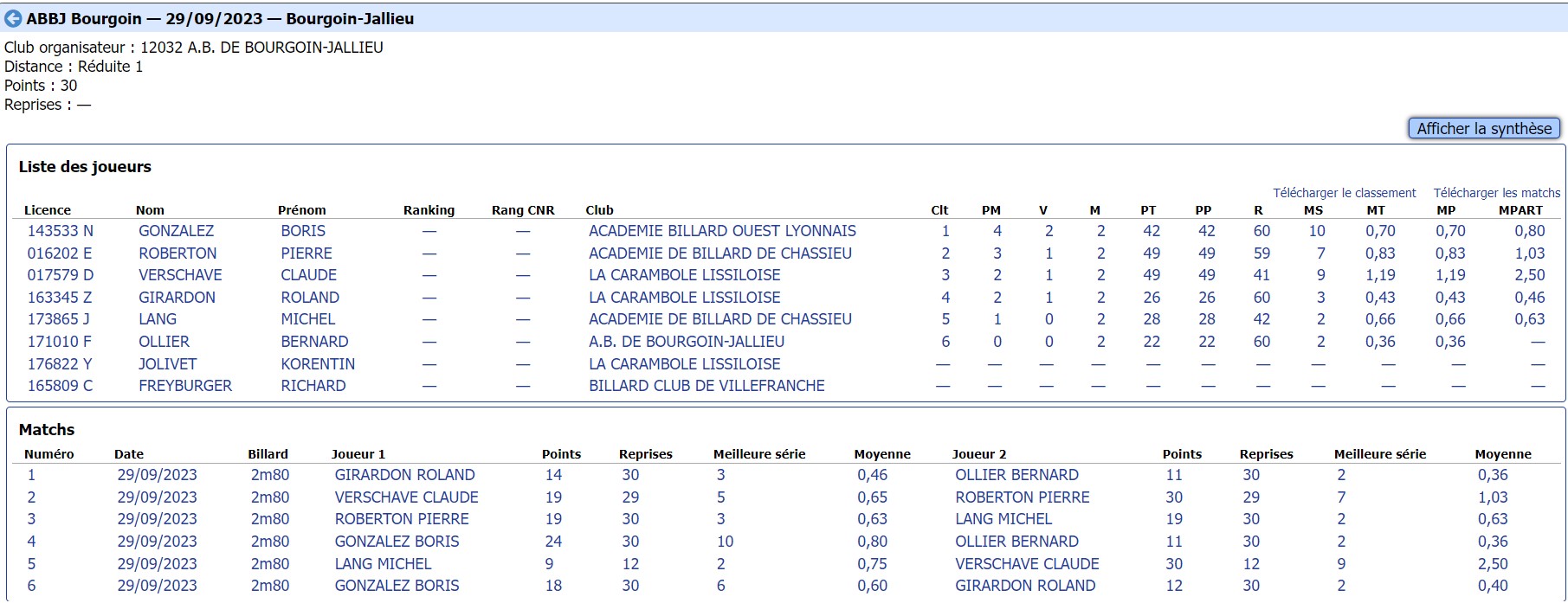Click GONZALEZ's MS value 10 in players list
The image size is (1568, 603).
point(1317,231)
